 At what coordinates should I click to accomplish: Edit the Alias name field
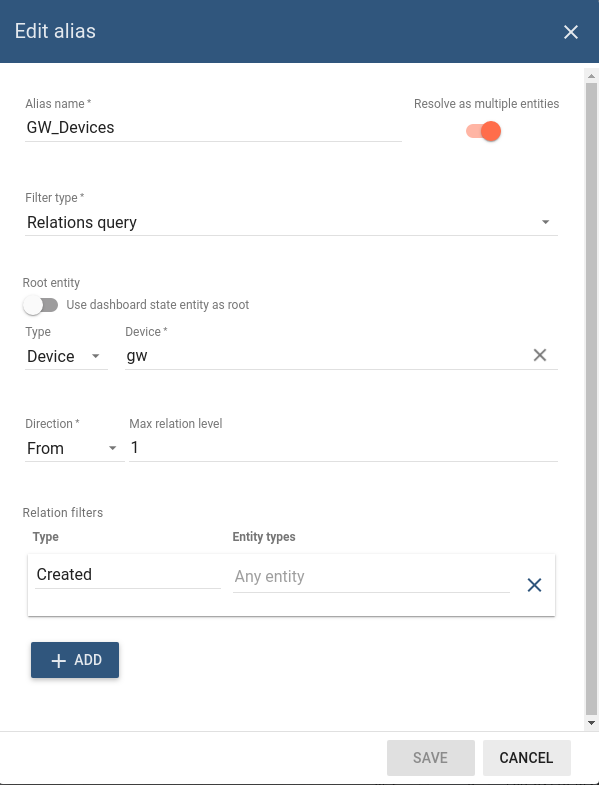213,128
